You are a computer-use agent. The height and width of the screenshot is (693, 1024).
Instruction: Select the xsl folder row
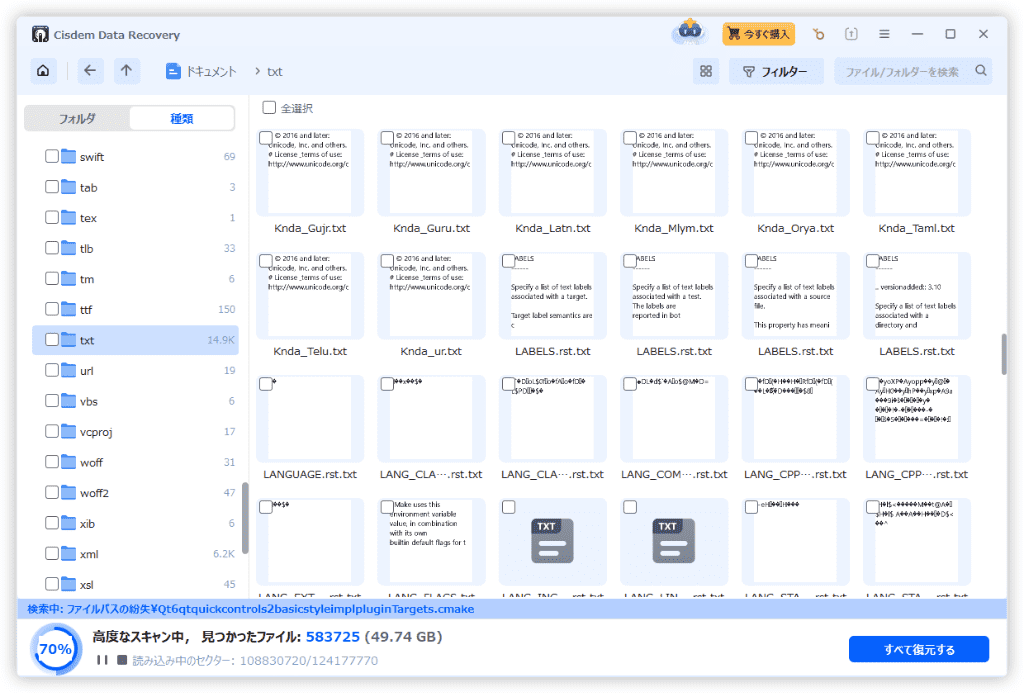[135, 584]
